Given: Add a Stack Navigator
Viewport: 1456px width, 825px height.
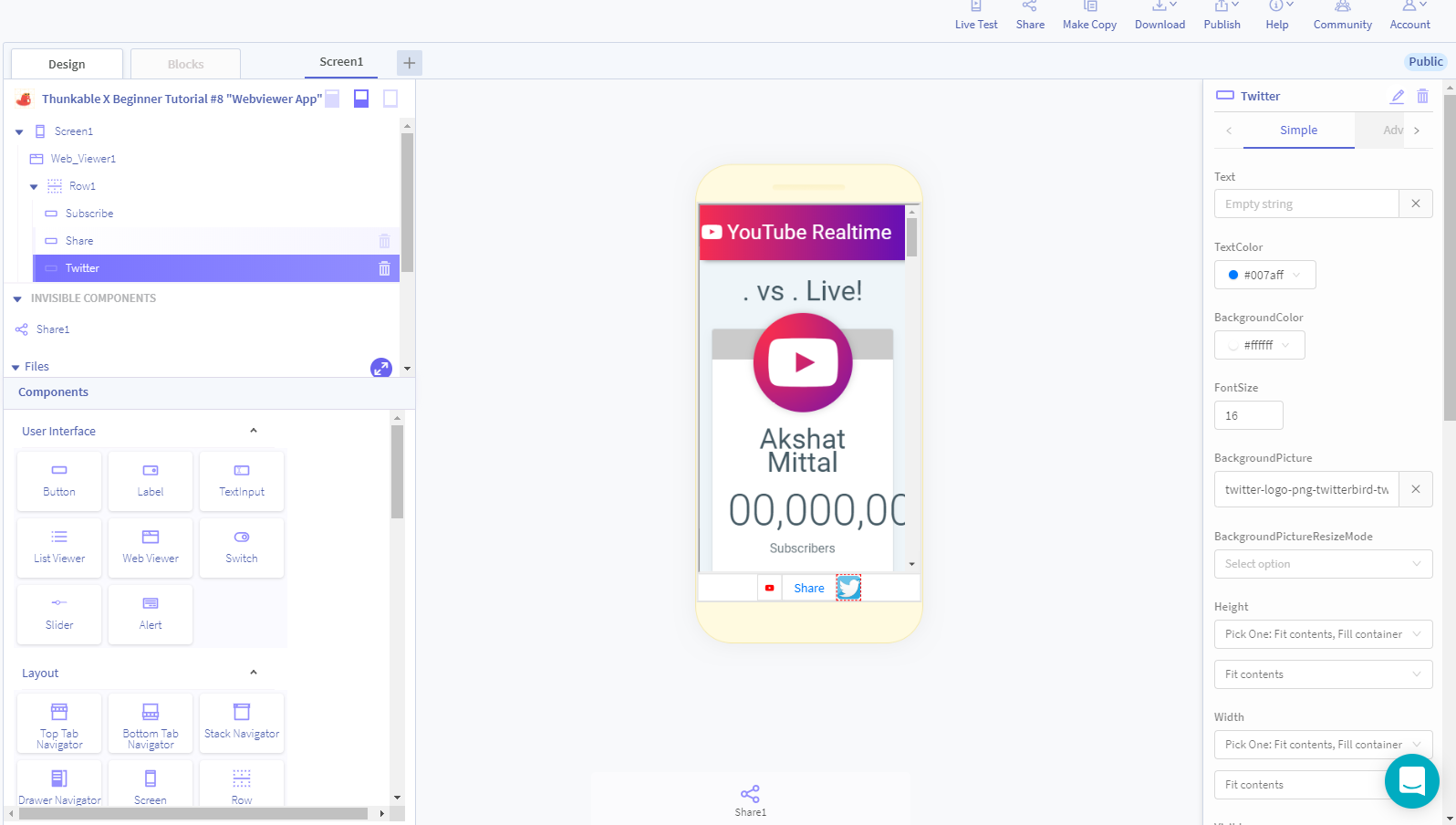Looking at the screenshot, I should tap(242, 723).
